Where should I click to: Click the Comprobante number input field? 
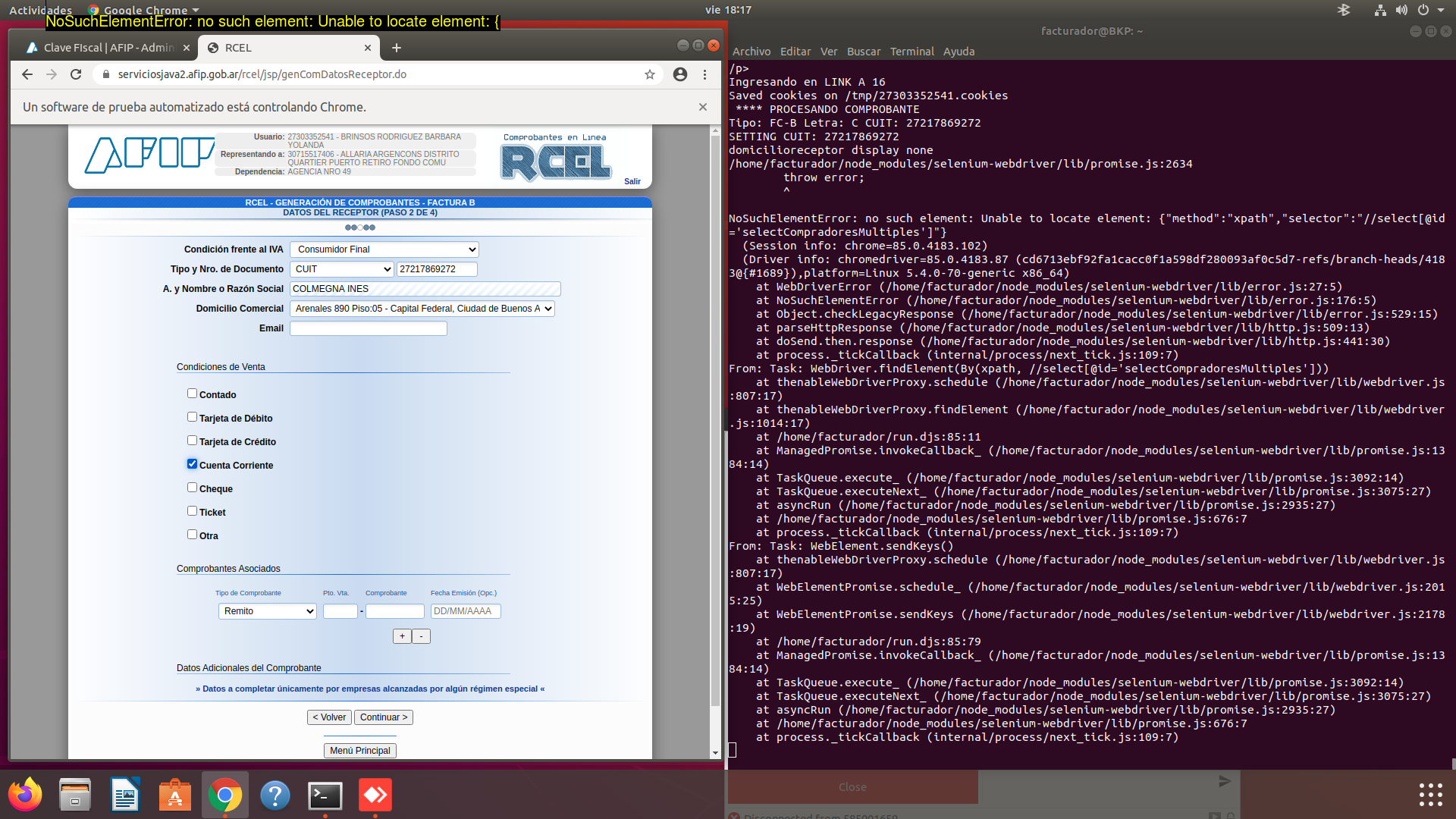pyautogui.click(x=395, y=611)
